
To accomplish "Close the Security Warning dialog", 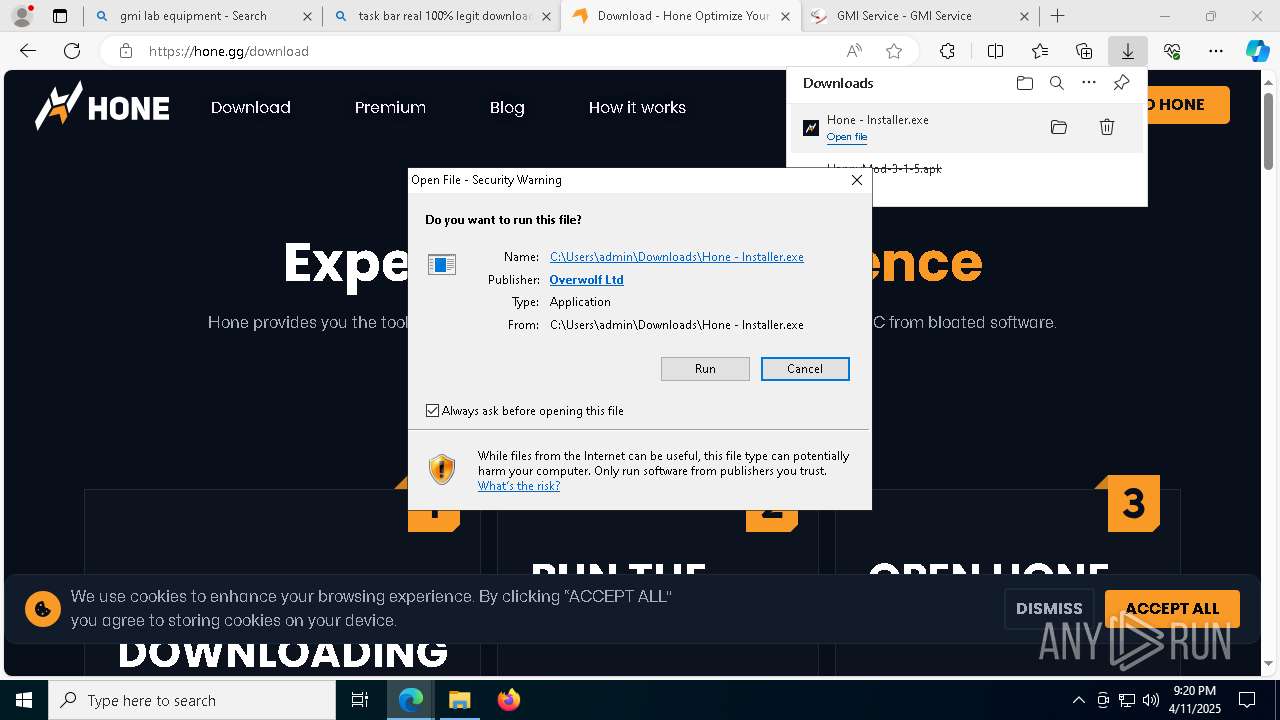I will [857, 180].
